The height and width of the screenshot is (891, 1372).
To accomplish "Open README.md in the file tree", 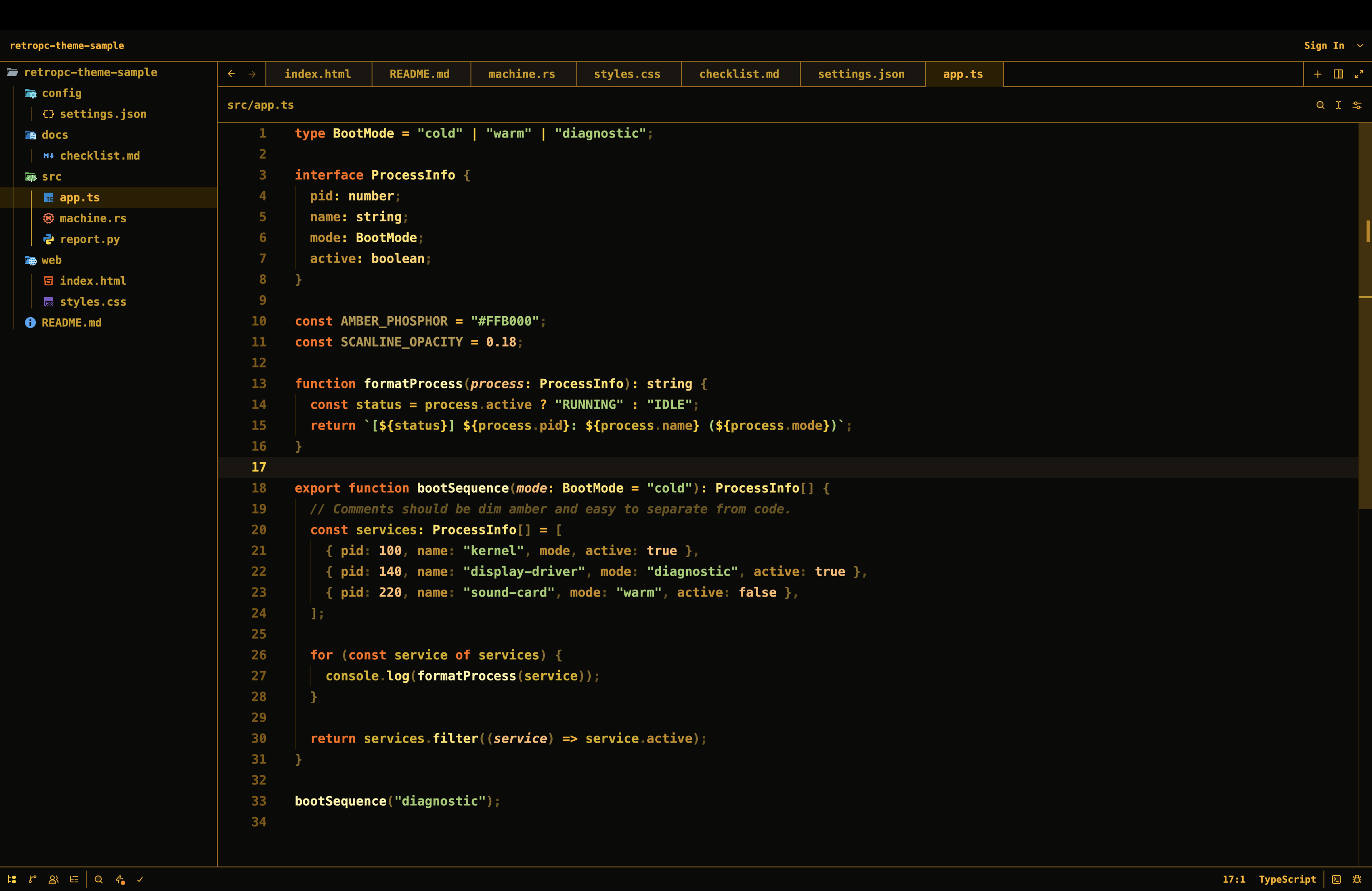I will coord(108,323).
